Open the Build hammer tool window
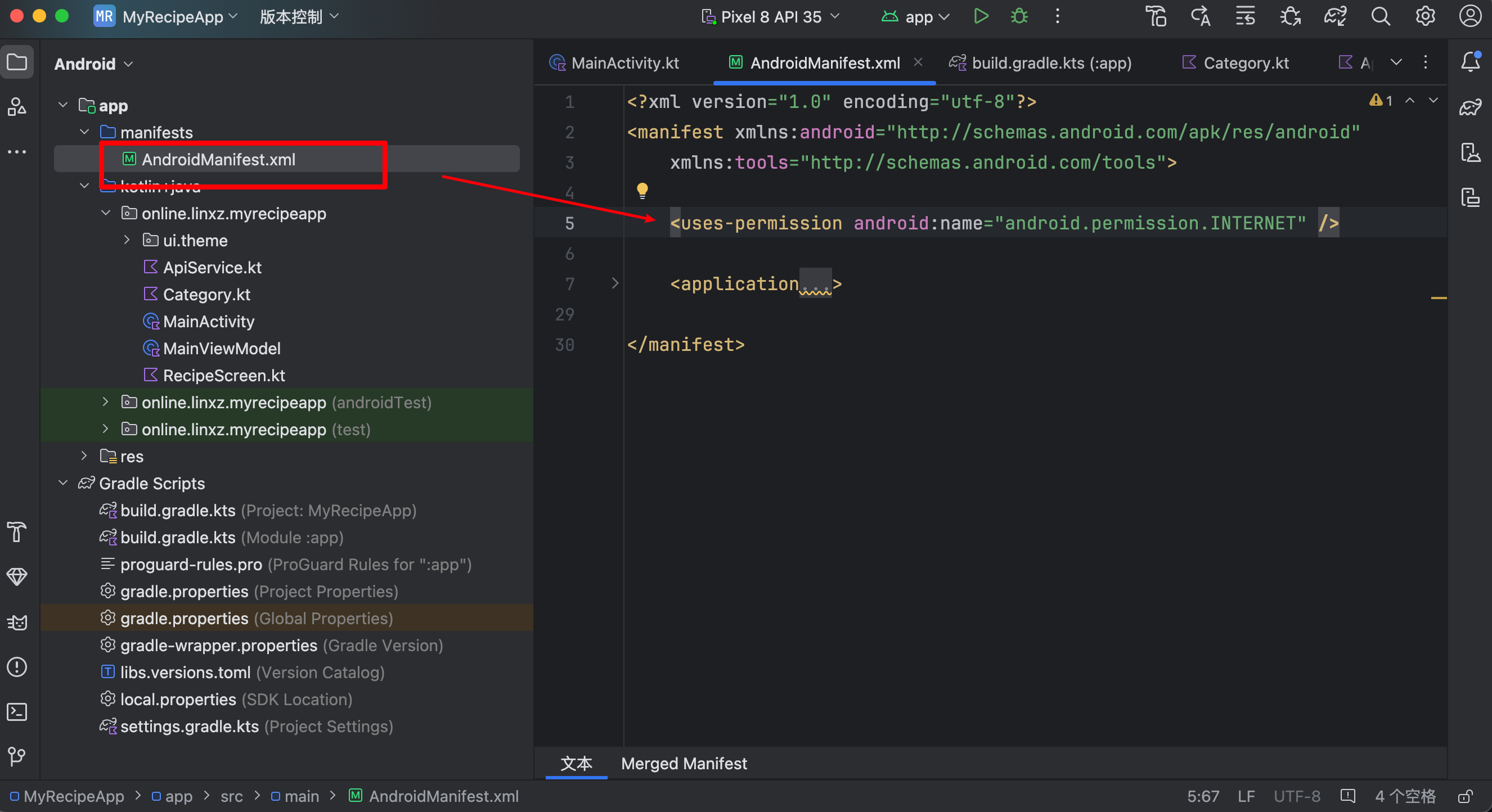Screen dimensions: 1492x812 click(x=17, y=532)
